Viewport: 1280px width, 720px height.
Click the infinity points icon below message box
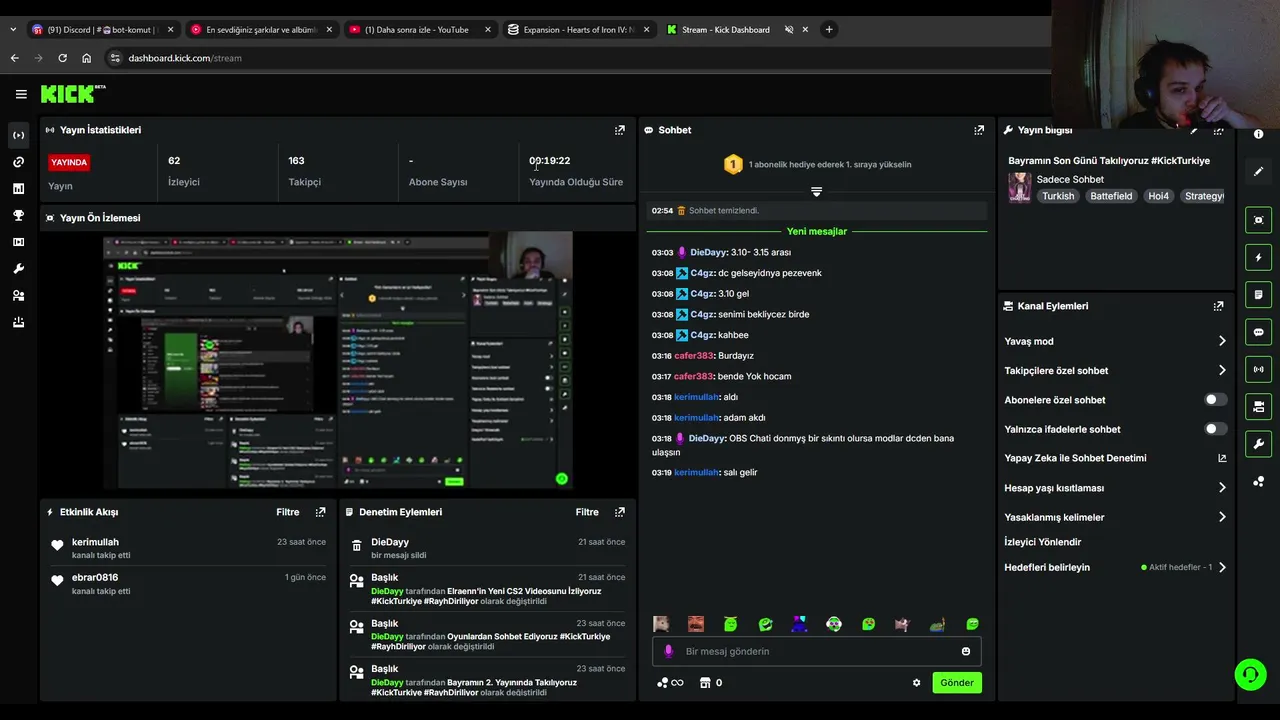click(x=670, y=683)
